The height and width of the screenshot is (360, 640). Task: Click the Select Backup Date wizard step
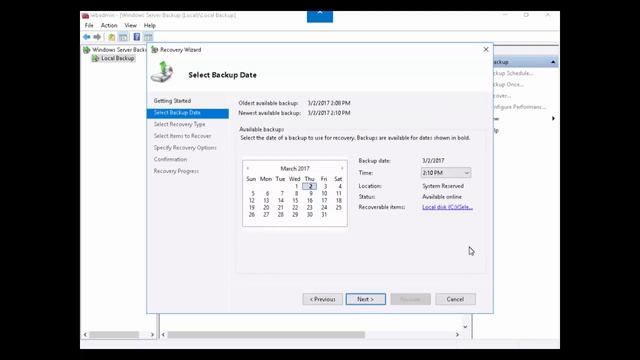[188, 113]
